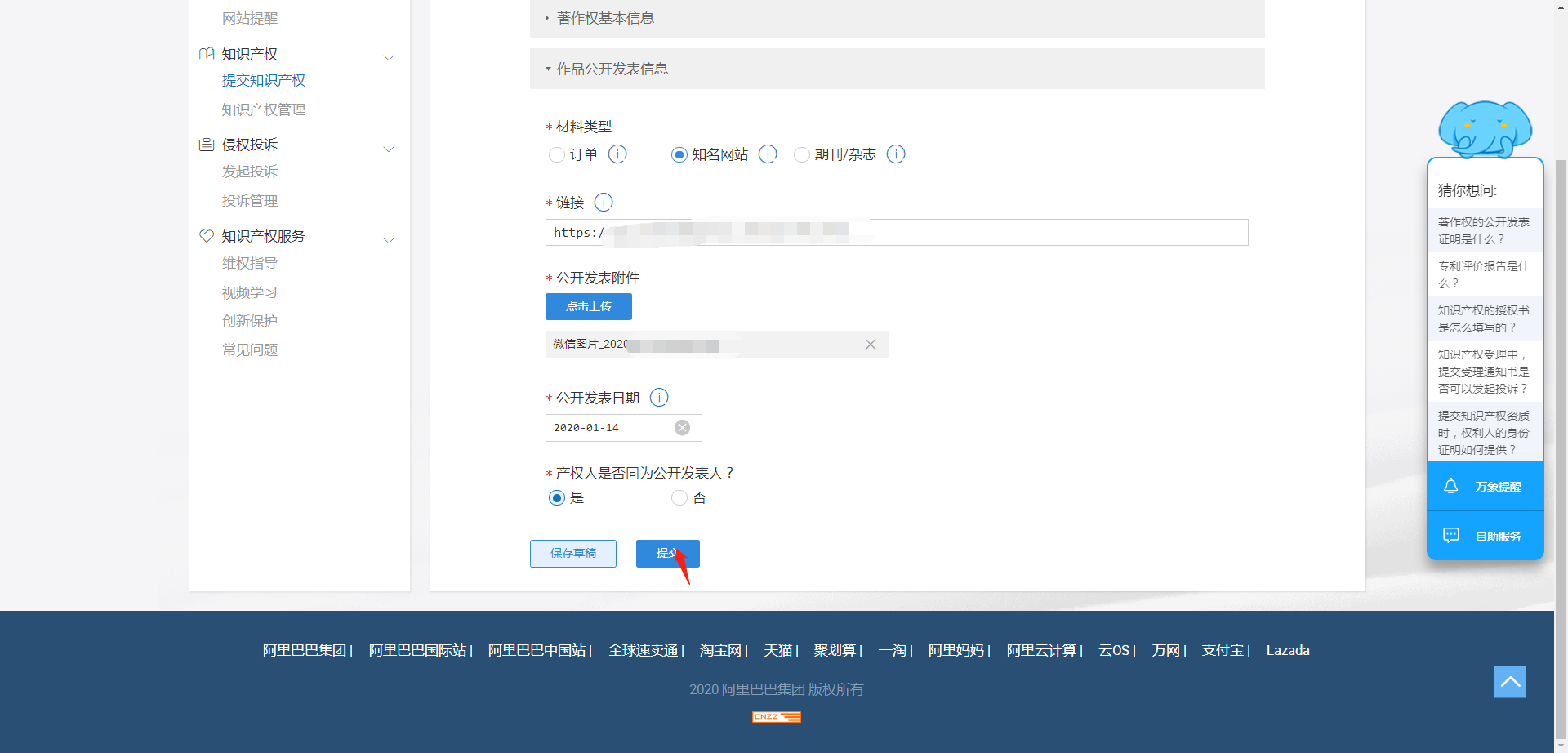Click the blue 提交 submit button
Image resolution: width=1568 pixels, height=753 pixels.
pos(668,553)
